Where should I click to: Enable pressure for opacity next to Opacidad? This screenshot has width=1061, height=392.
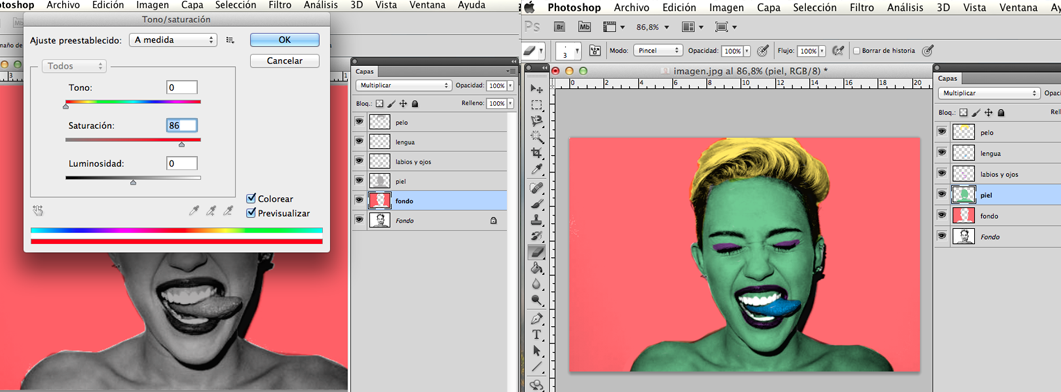[x=763, y=50]
